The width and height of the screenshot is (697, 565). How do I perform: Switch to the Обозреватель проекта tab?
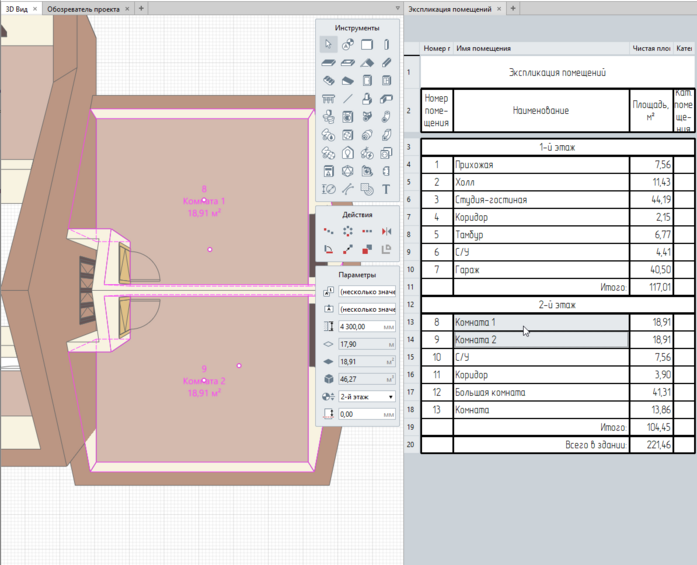(x=85, y=8)
